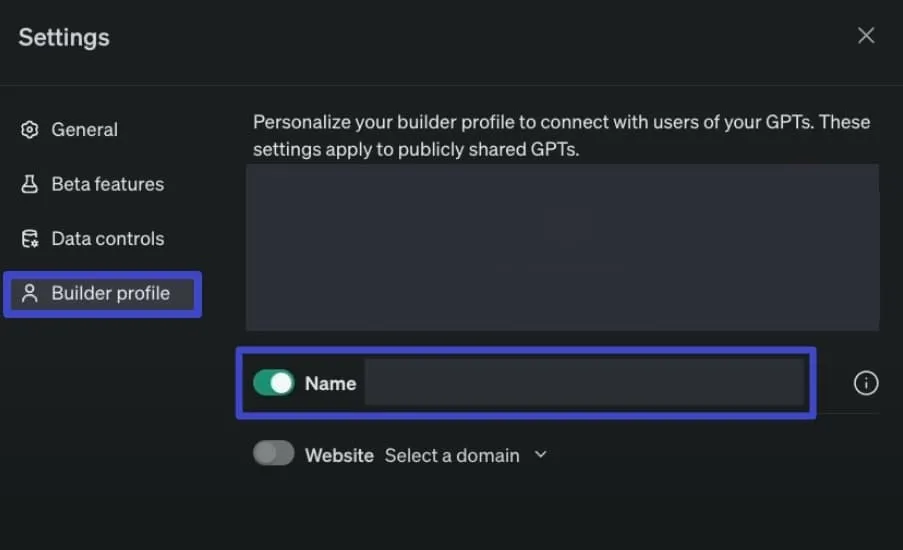Click the blurred builder profile preview card

[x=562, y=248]
